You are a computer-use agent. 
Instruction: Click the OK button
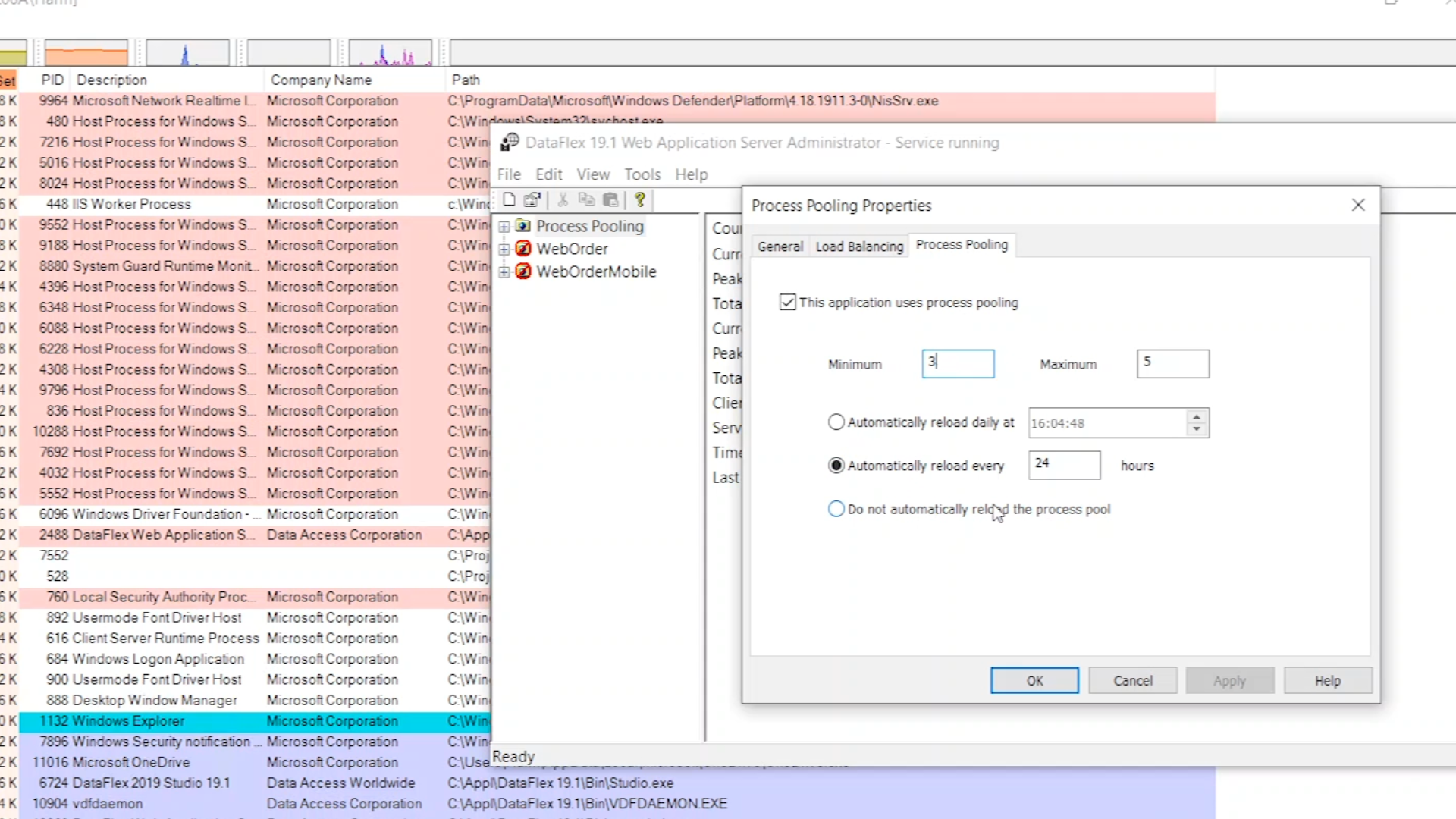click(x=1034, y=680)
